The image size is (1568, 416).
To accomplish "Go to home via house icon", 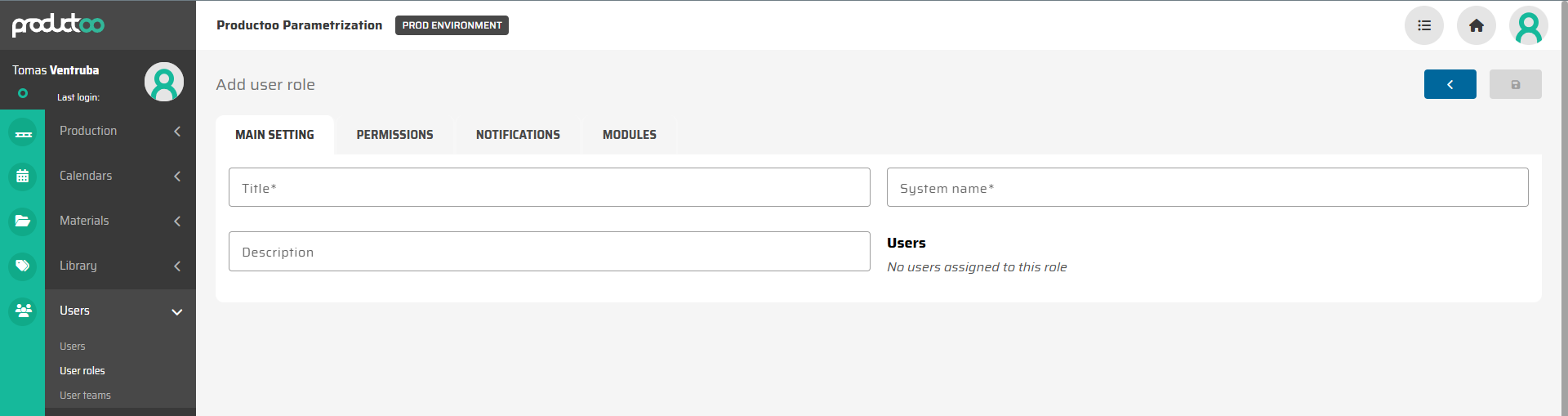I will click(1476, 25).
